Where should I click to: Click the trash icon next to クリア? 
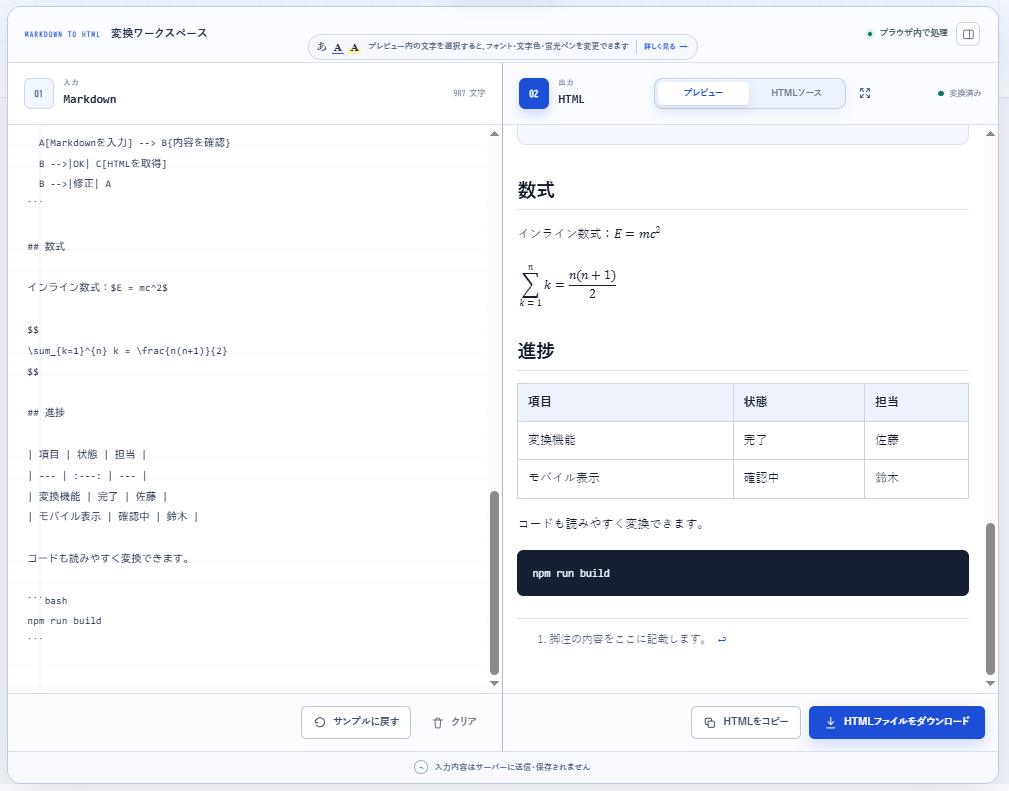pos(438,723)
